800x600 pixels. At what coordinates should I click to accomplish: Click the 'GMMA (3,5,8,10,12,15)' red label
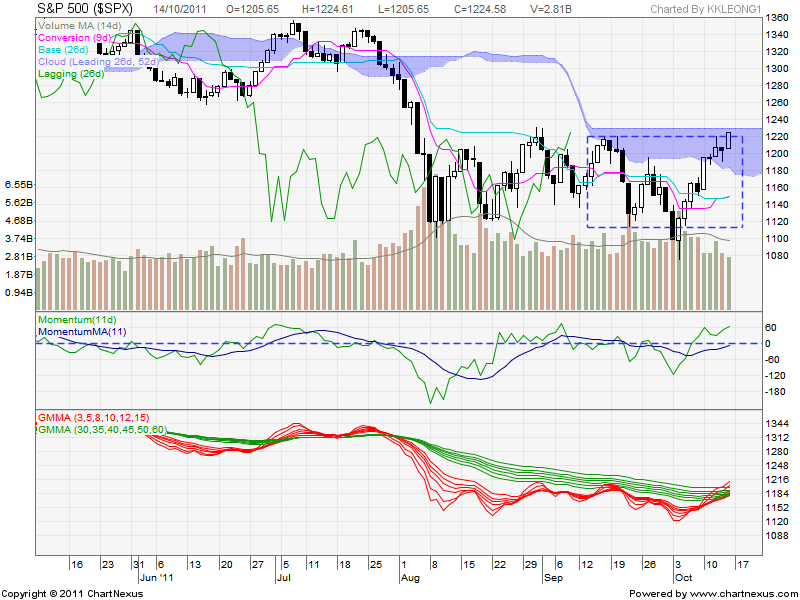click(93, 418)
